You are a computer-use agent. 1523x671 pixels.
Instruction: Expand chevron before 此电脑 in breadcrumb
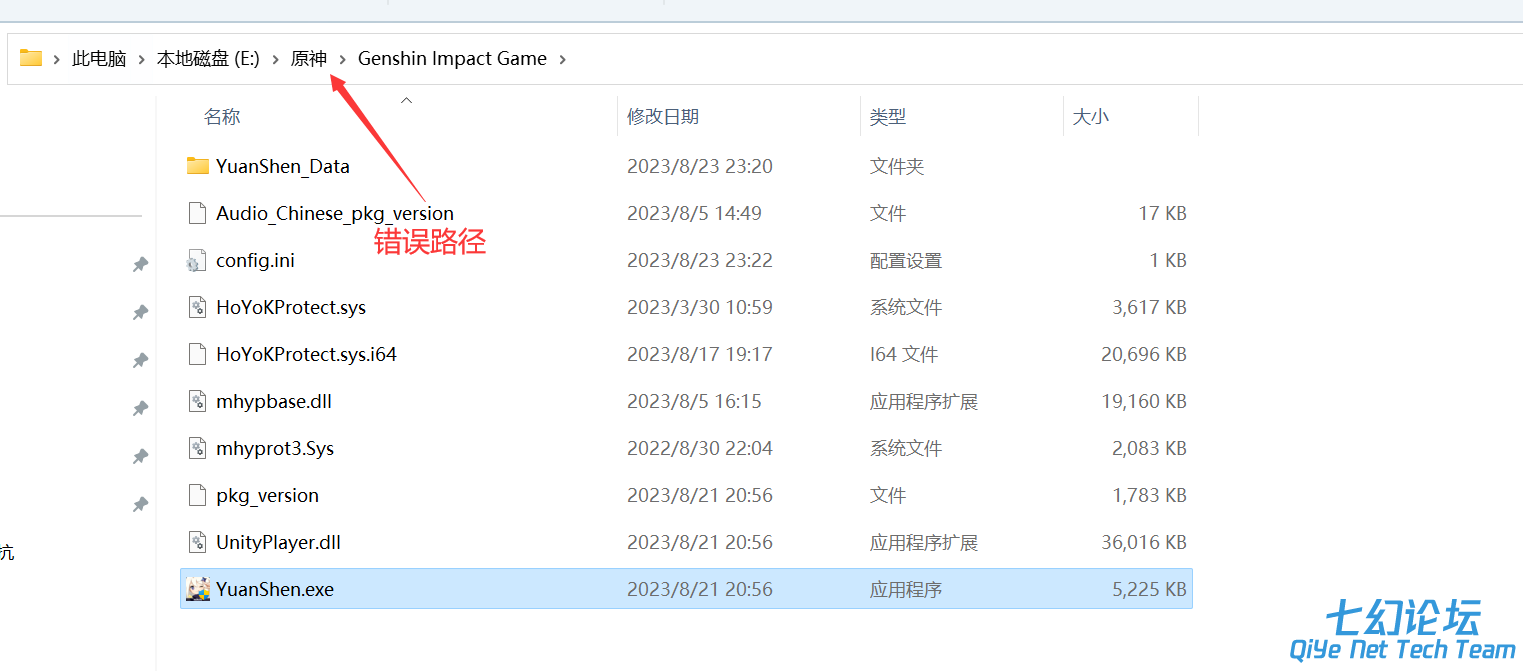click(x=57, y=59)
